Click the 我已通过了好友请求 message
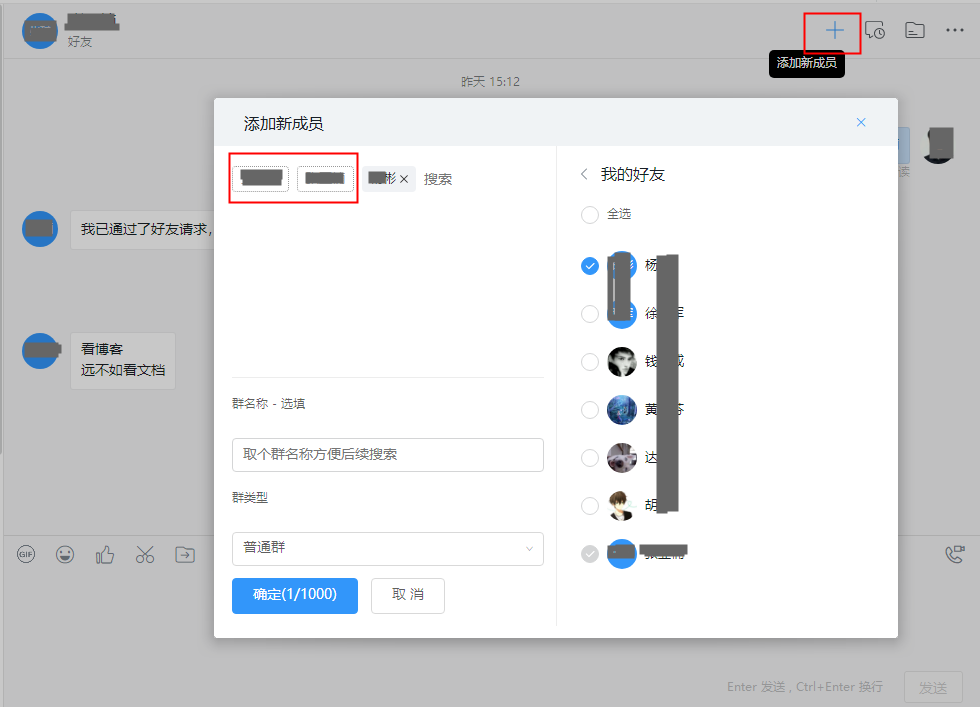 click(x=143, y=229)
